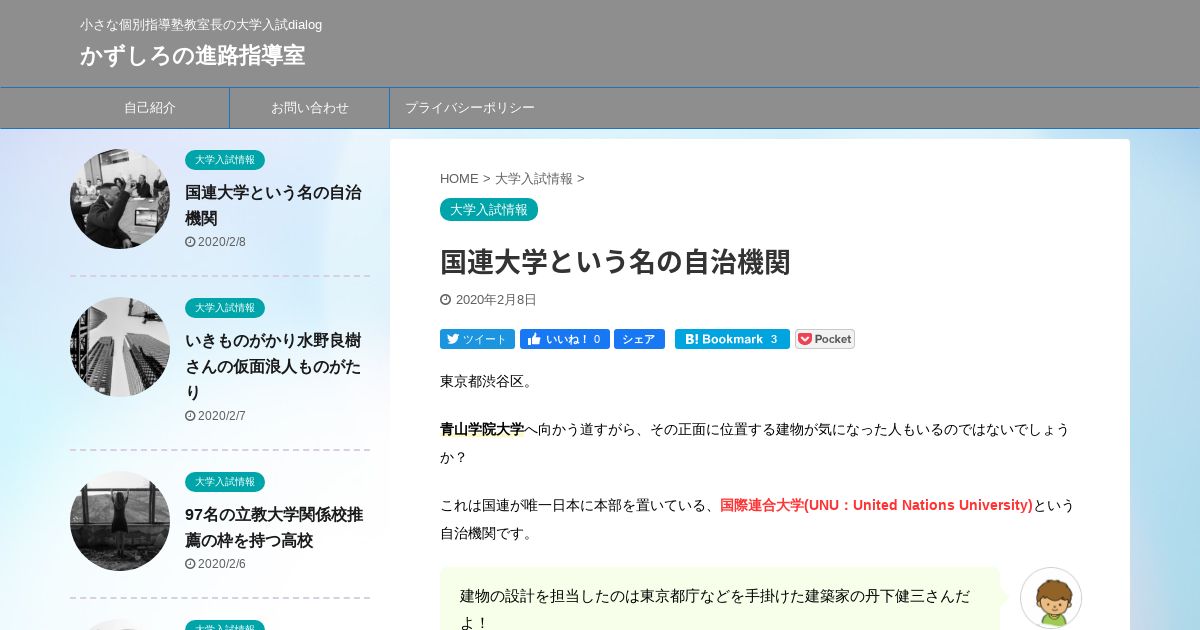Open the sidebar thumbnail for 国連大学という名の自治機関
Viewport: 1200px width, 630px height.
click(120, 199)
